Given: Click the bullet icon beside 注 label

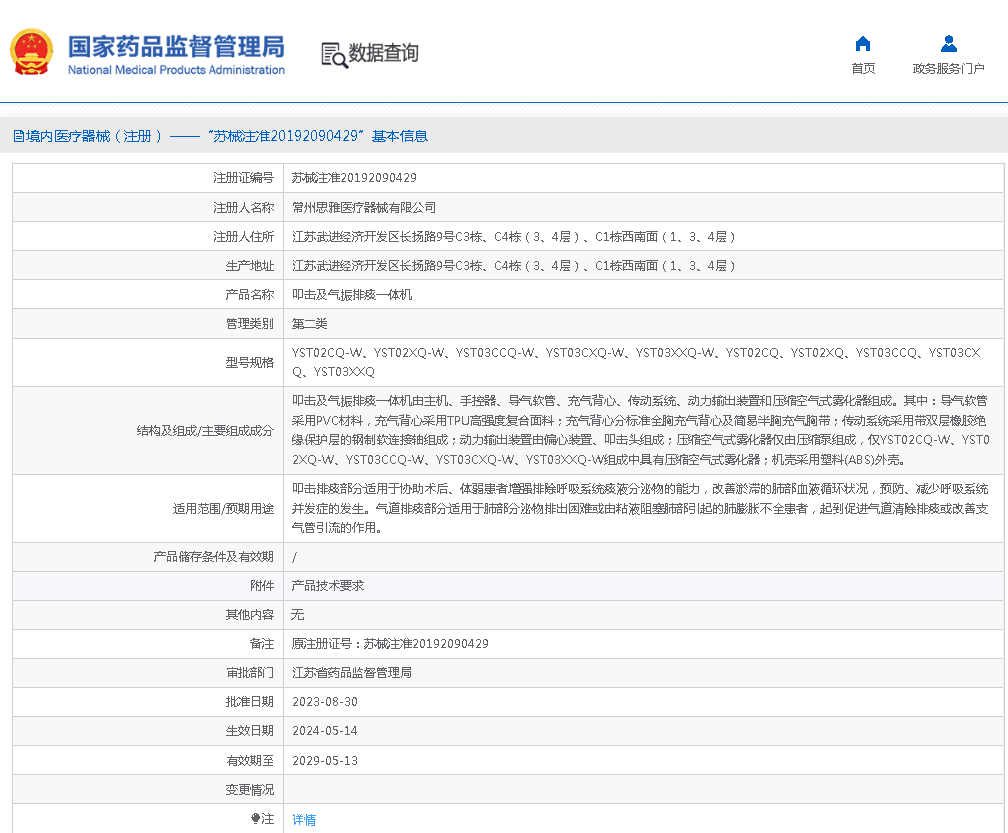Looking at the screenshot, I should pyautogui.click(x=255, y=819).
